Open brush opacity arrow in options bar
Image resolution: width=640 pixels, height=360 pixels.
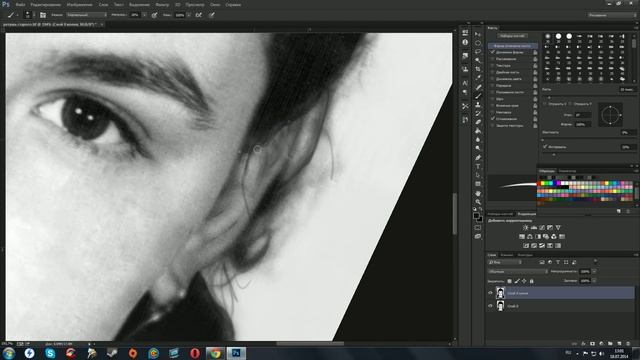pyautogui.click(x=144, y=15)
